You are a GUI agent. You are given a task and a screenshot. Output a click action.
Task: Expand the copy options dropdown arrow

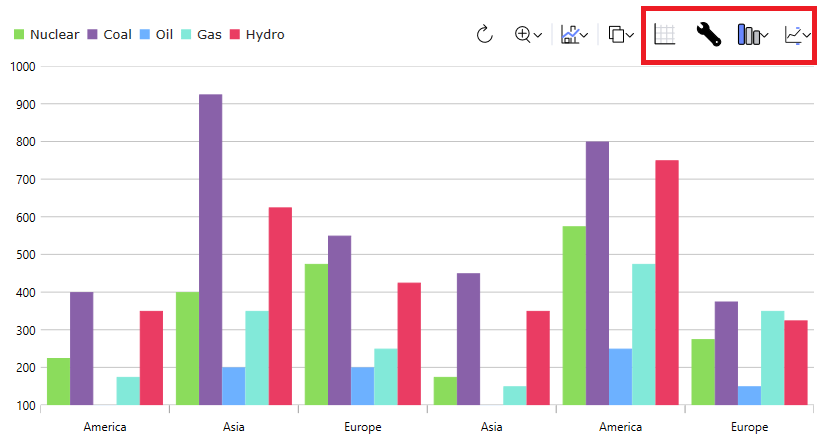point(631,36)
